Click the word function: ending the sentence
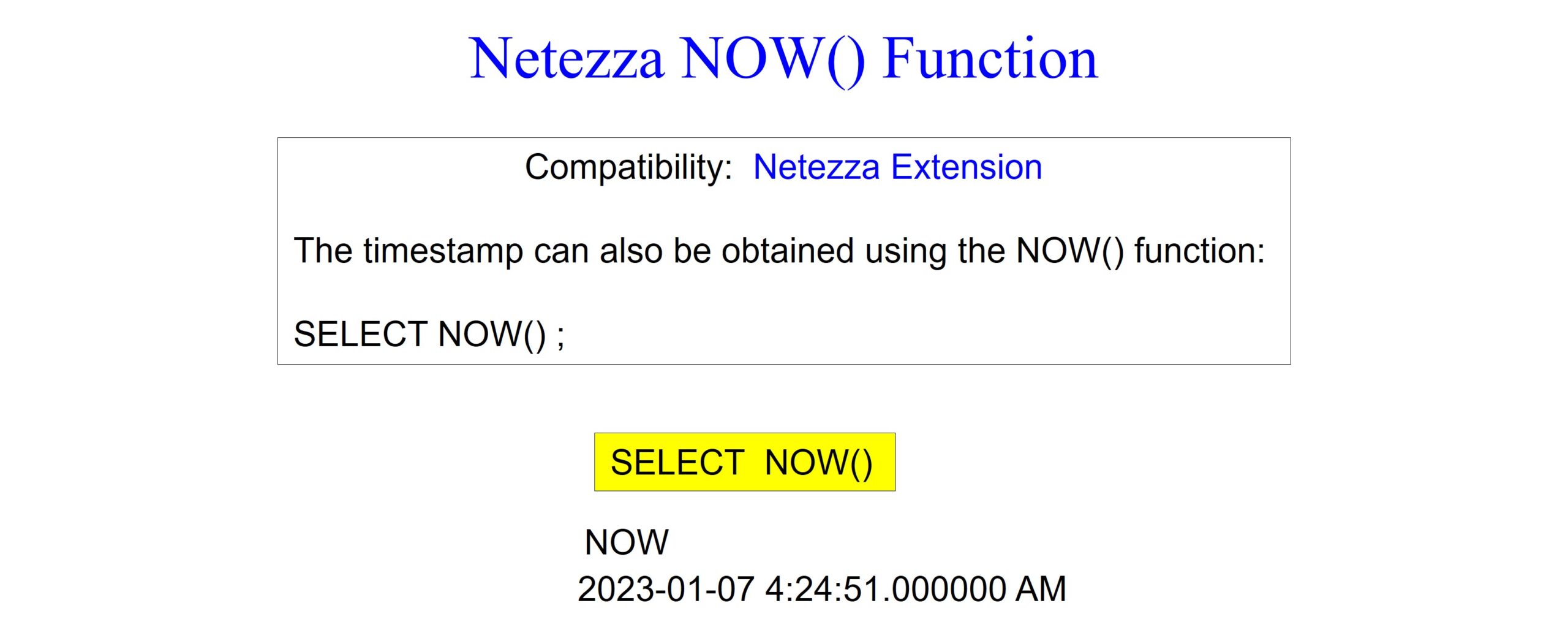Screen dimensions: 1568x630 coord(1199,251)
